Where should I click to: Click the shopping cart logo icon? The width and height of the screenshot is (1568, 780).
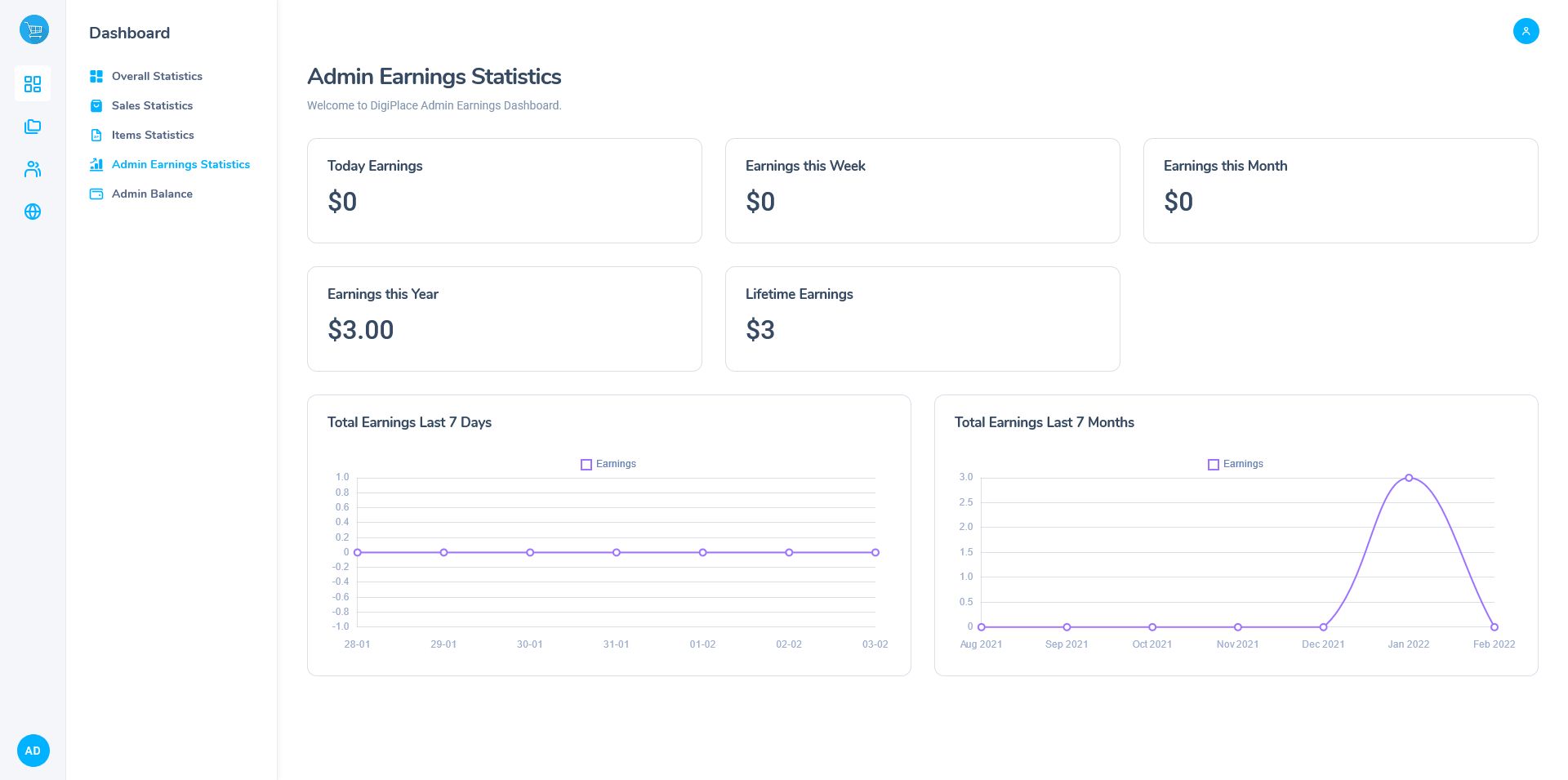pyautogui.click(x=33, y=30)
